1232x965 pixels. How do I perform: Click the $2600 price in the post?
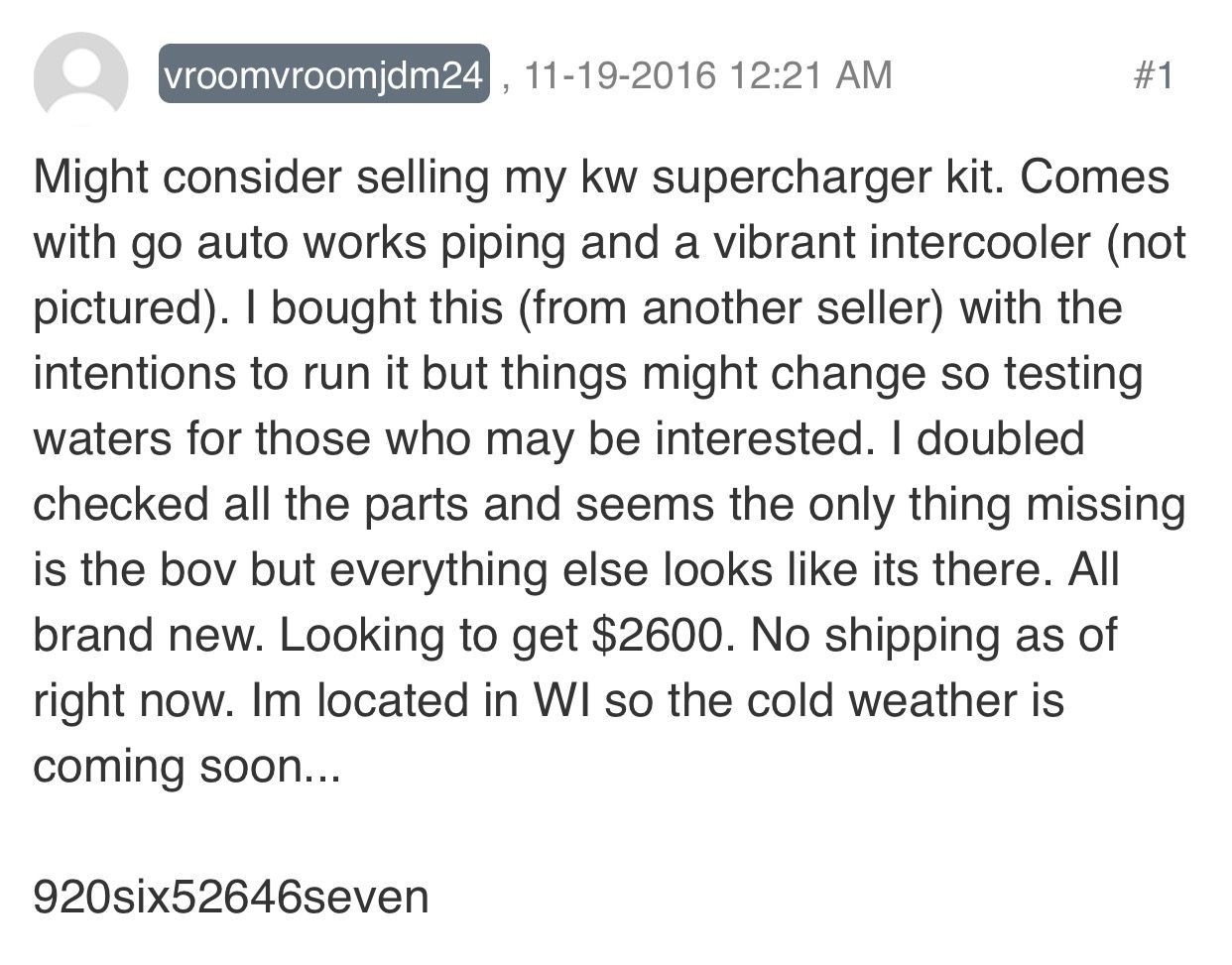[x=663, y=635]
